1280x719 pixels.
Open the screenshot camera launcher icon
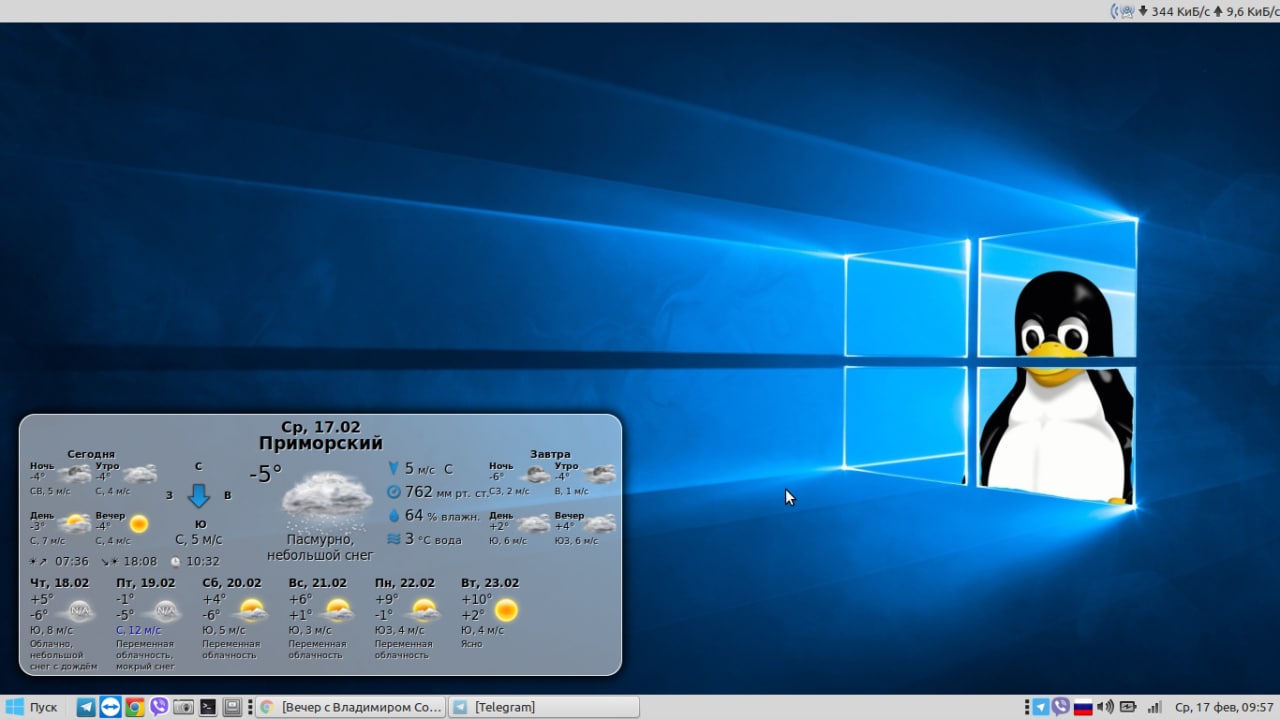(183, 707)
